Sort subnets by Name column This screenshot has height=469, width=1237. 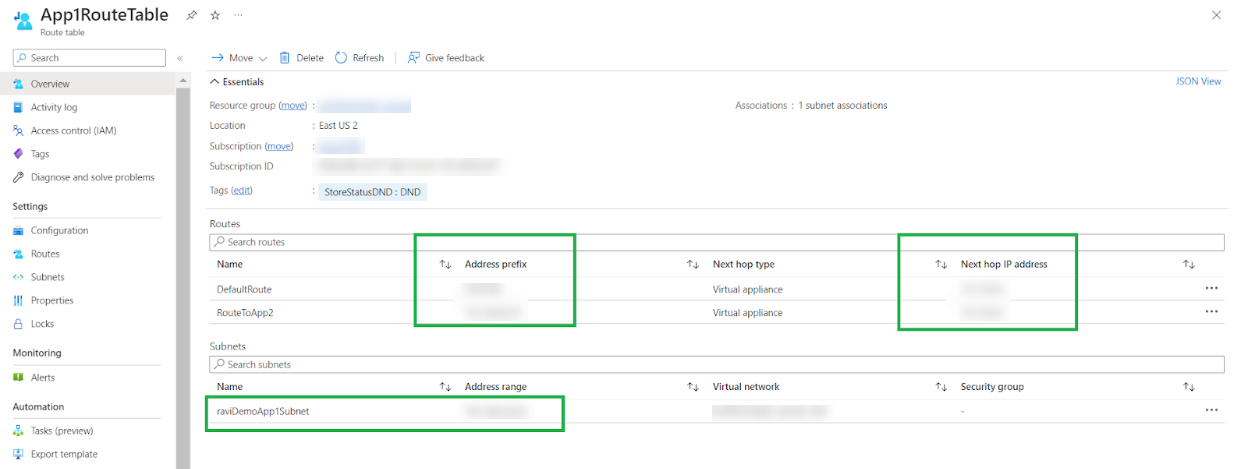pos(446,387)
